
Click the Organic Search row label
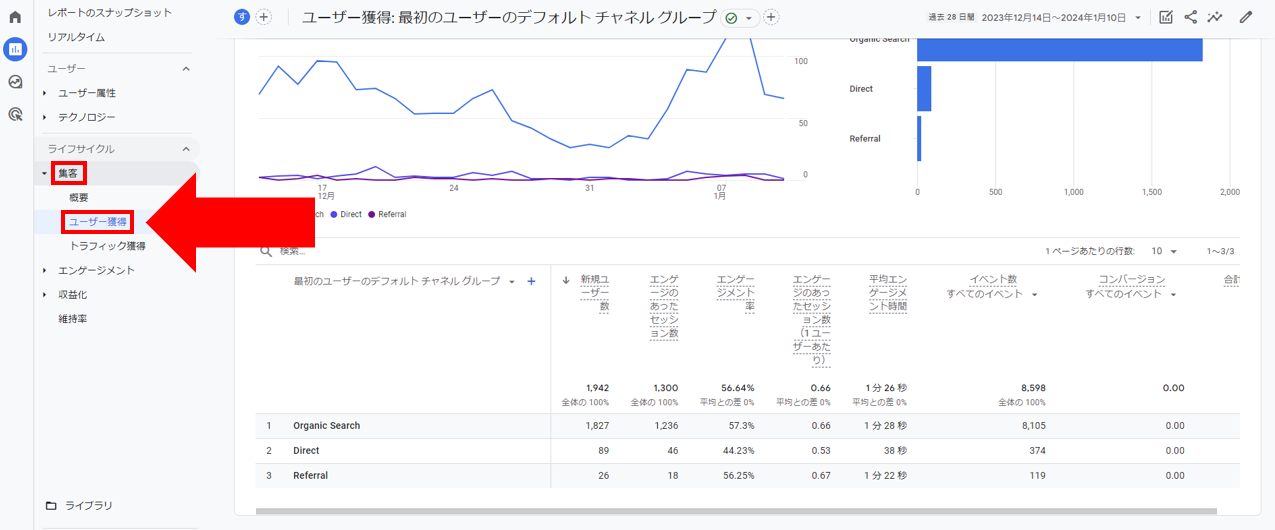[326, 426]
